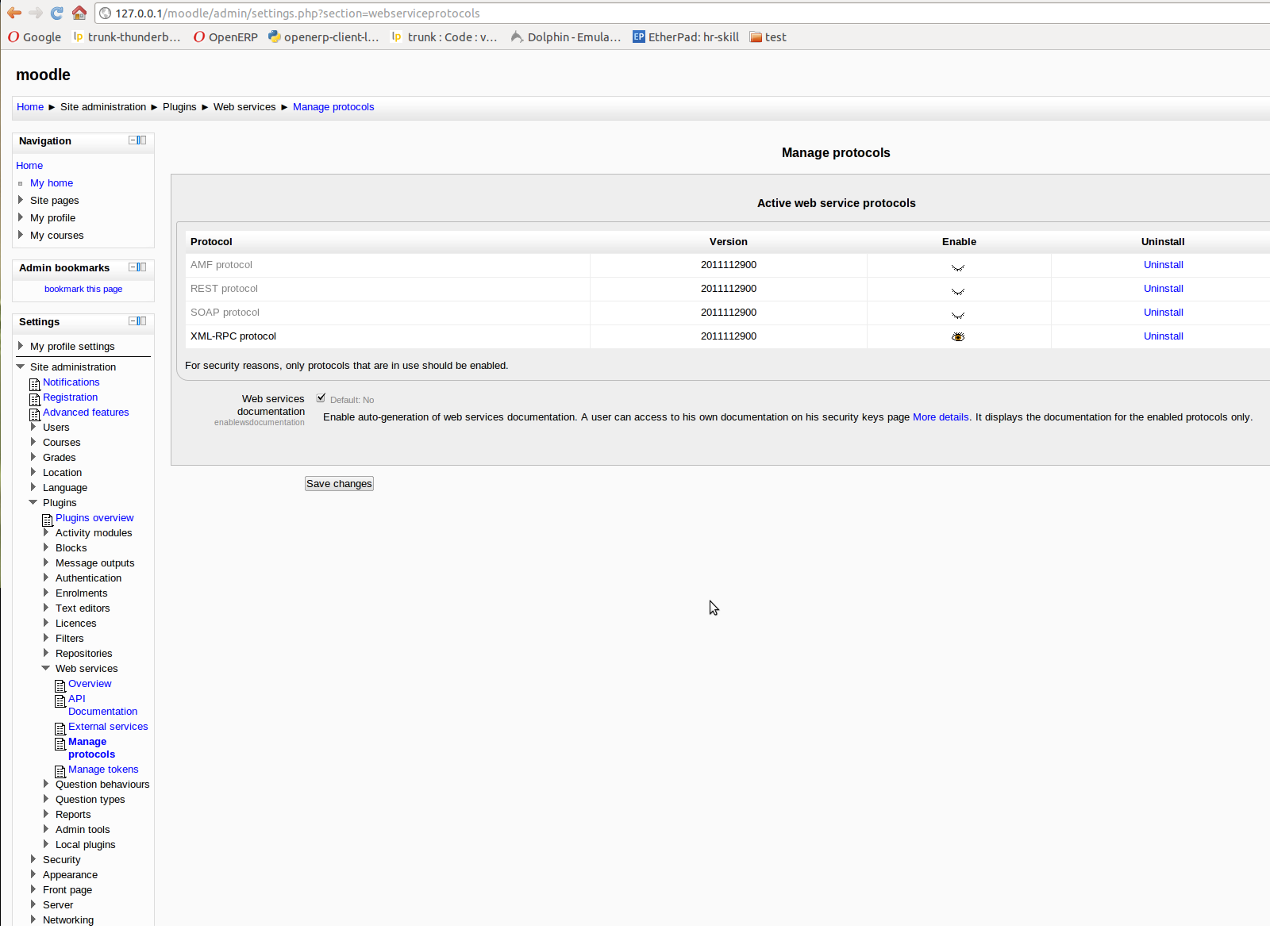Open the Dolphin - Emula... bookmark
The height and width of the screenshot is (952, 1270).
pyautogui.click(x=566, y=36)
